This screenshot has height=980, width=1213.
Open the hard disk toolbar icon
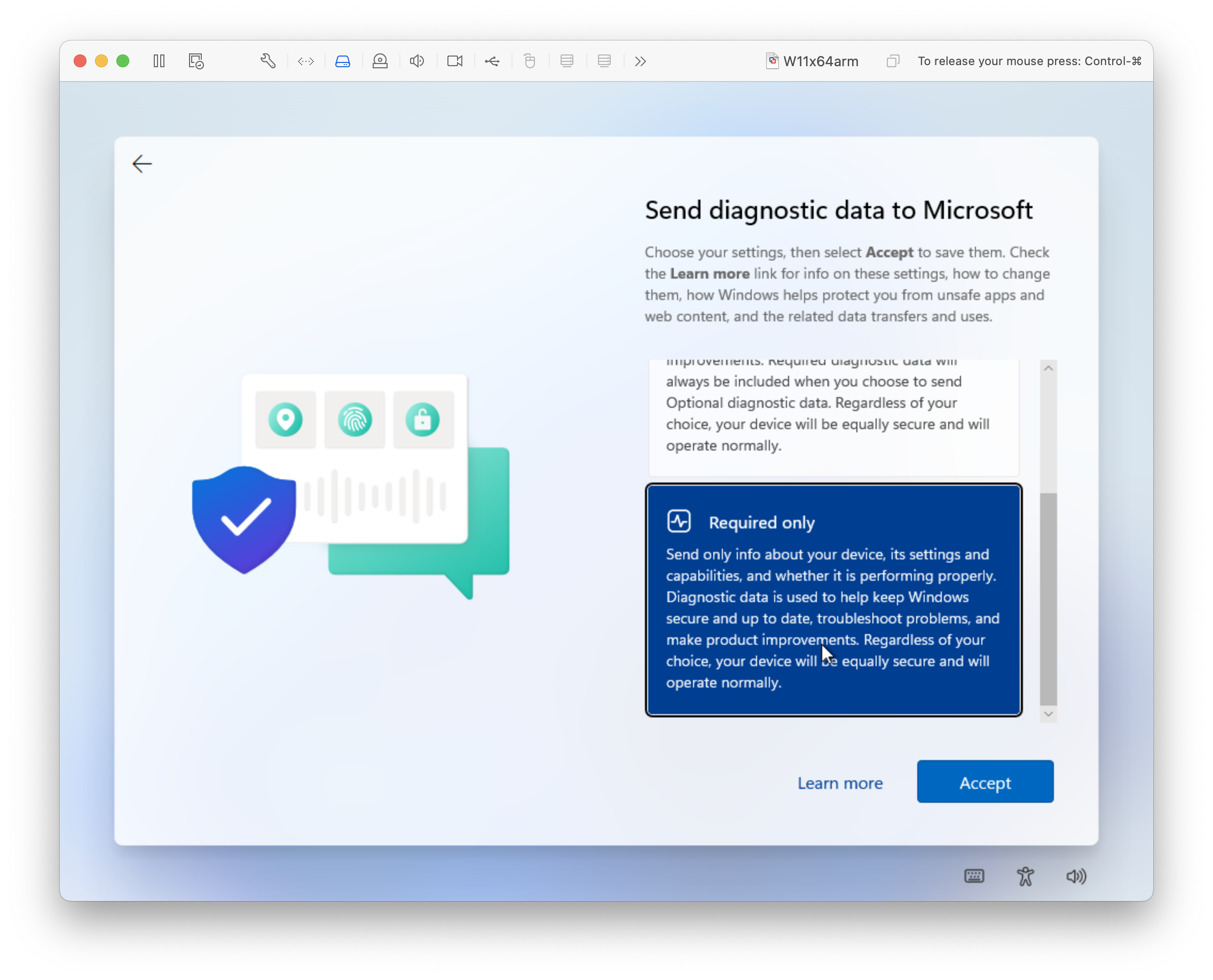pos(343,61)
